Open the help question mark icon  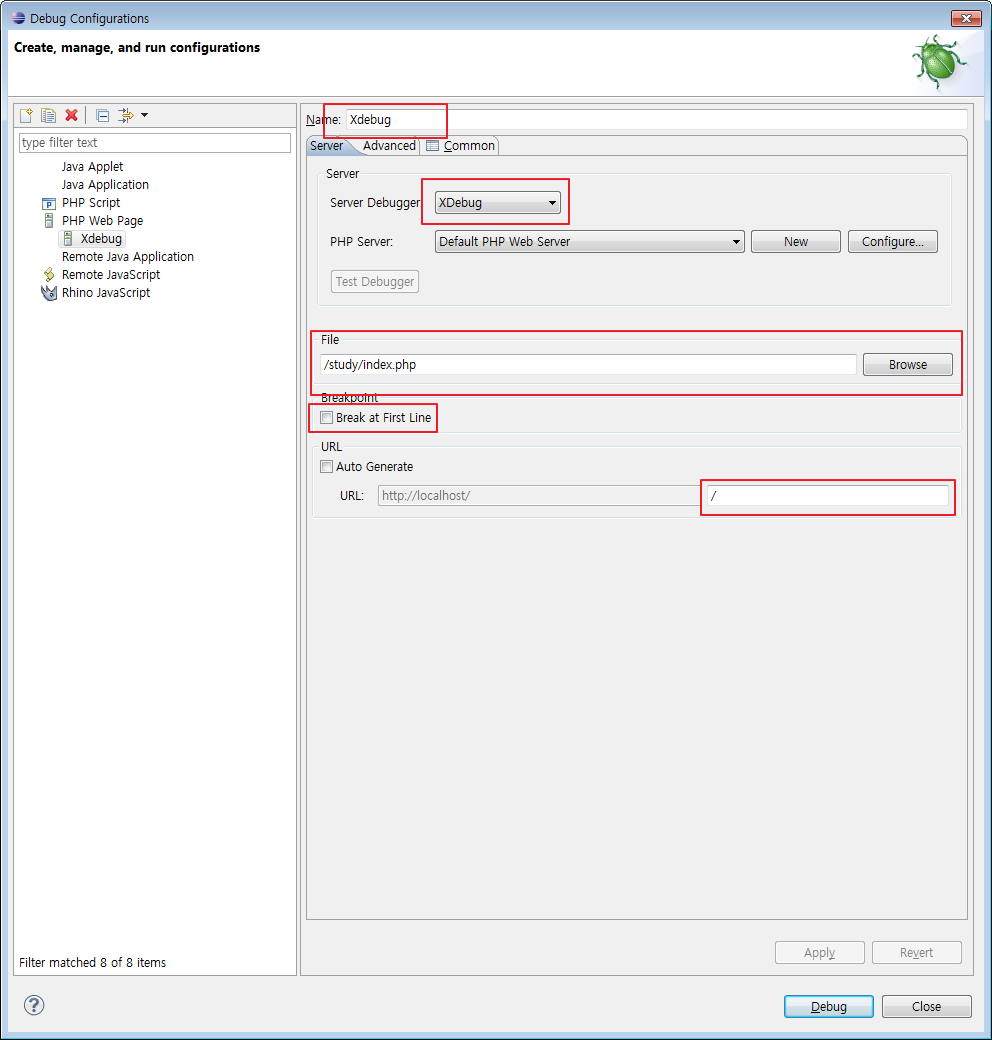pos(34,1005)
